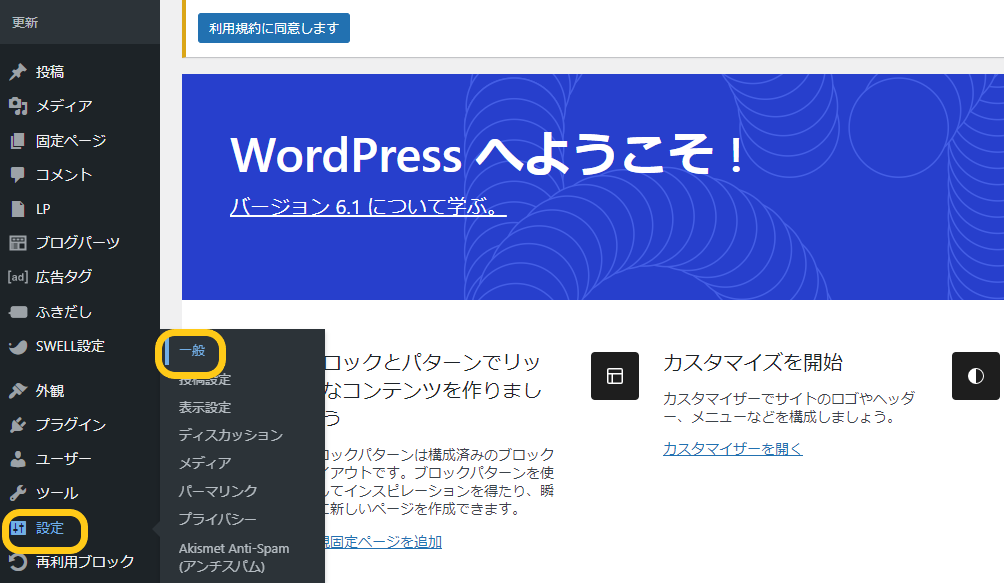
Task: Click the SWELL logo icon in sidebar
Action: (x=18, y=346)
